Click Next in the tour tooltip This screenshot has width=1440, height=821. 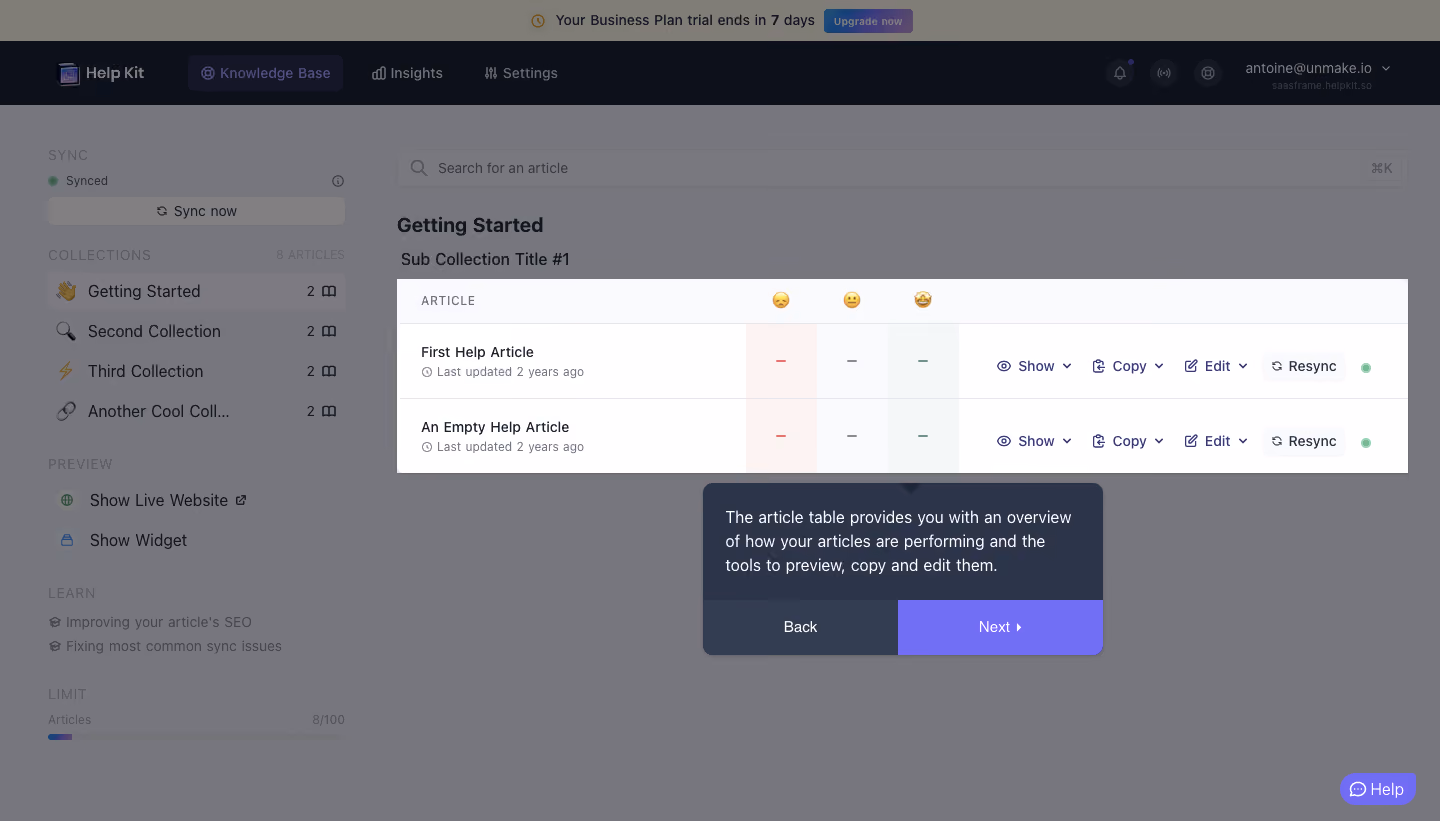(x=1000, y=627)
